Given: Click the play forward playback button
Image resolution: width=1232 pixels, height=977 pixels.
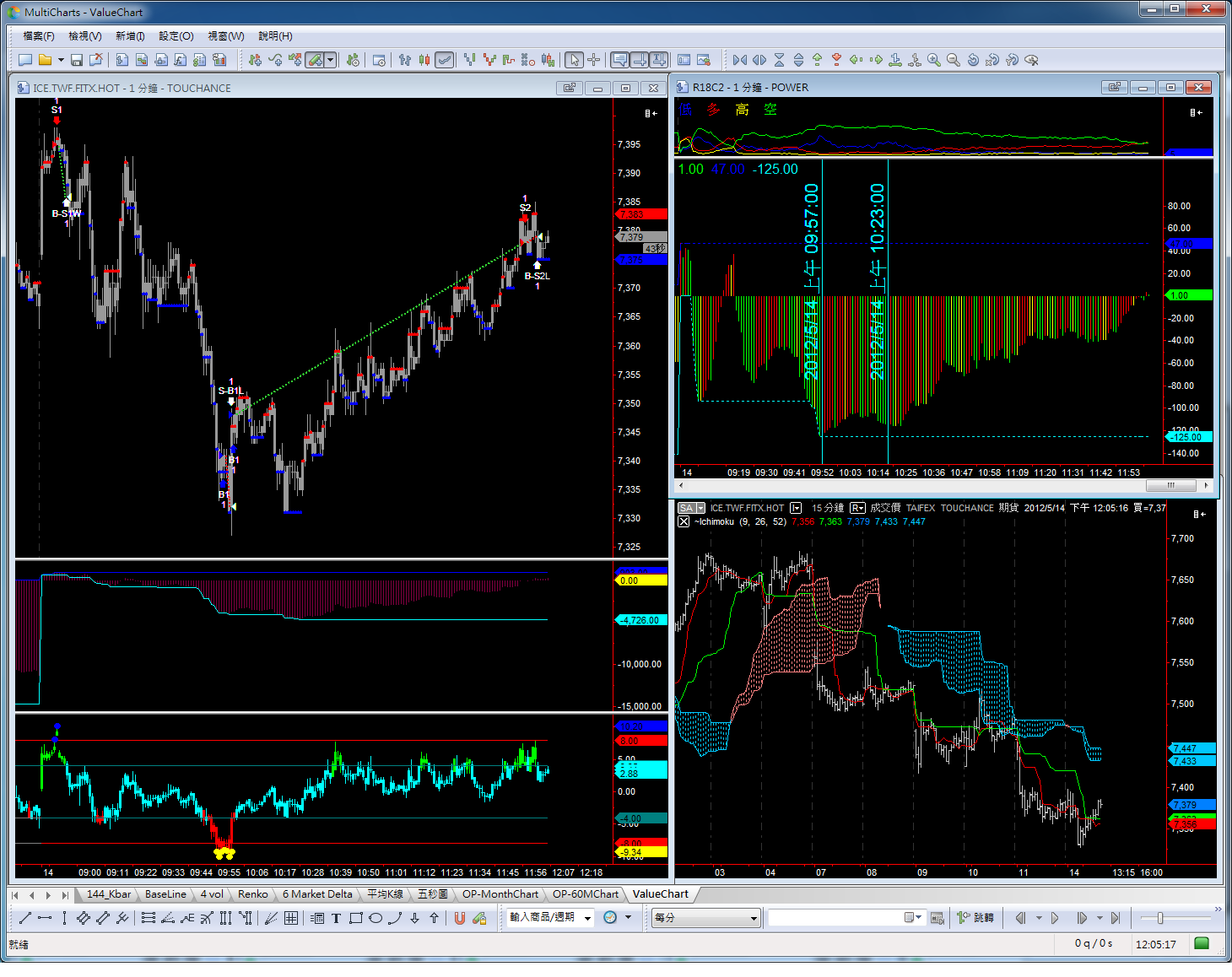Looking at the screenshot, I should tap(1055, 918).
